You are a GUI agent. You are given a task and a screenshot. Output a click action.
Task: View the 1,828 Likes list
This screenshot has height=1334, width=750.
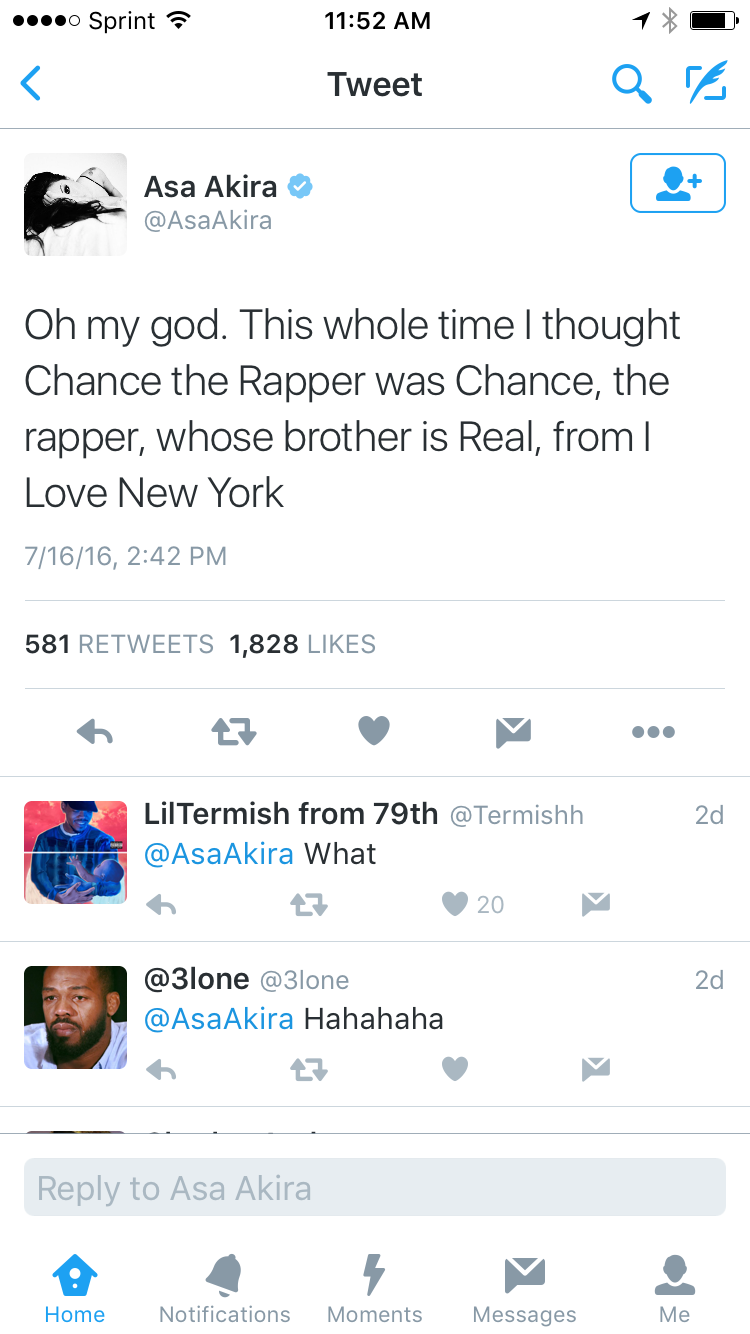[x=302, y=645]
